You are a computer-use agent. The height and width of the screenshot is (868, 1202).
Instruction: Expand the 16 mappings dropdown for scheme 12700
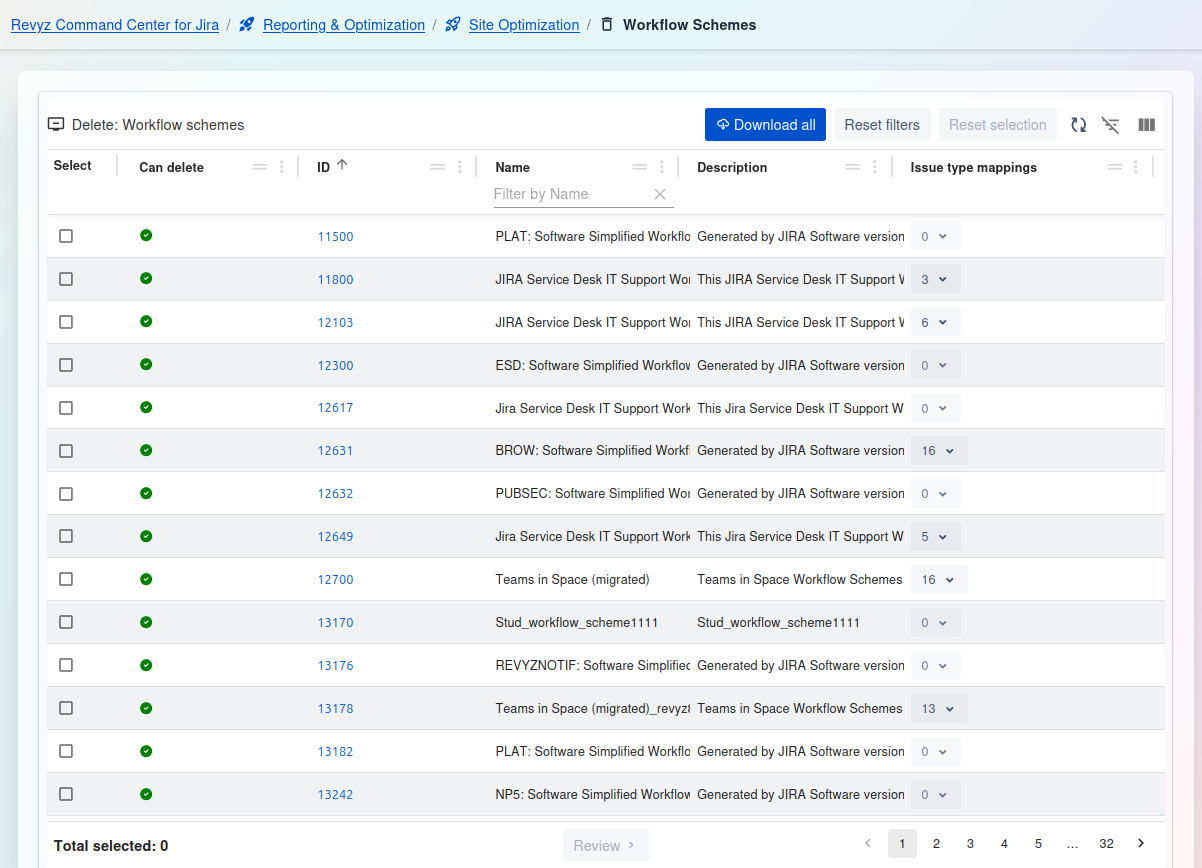coord(938,580)
